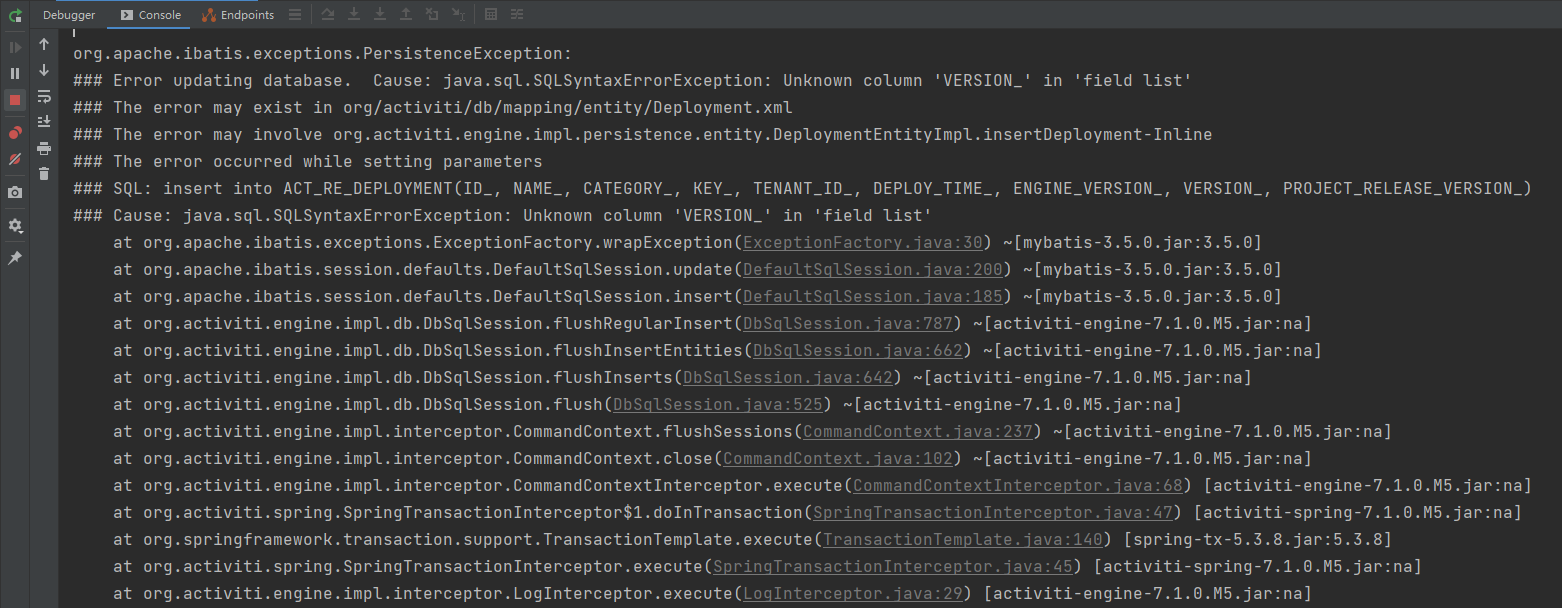Toggle Scroll to End of console
The width and height of the screenshot is (1562, 608).
44,122
